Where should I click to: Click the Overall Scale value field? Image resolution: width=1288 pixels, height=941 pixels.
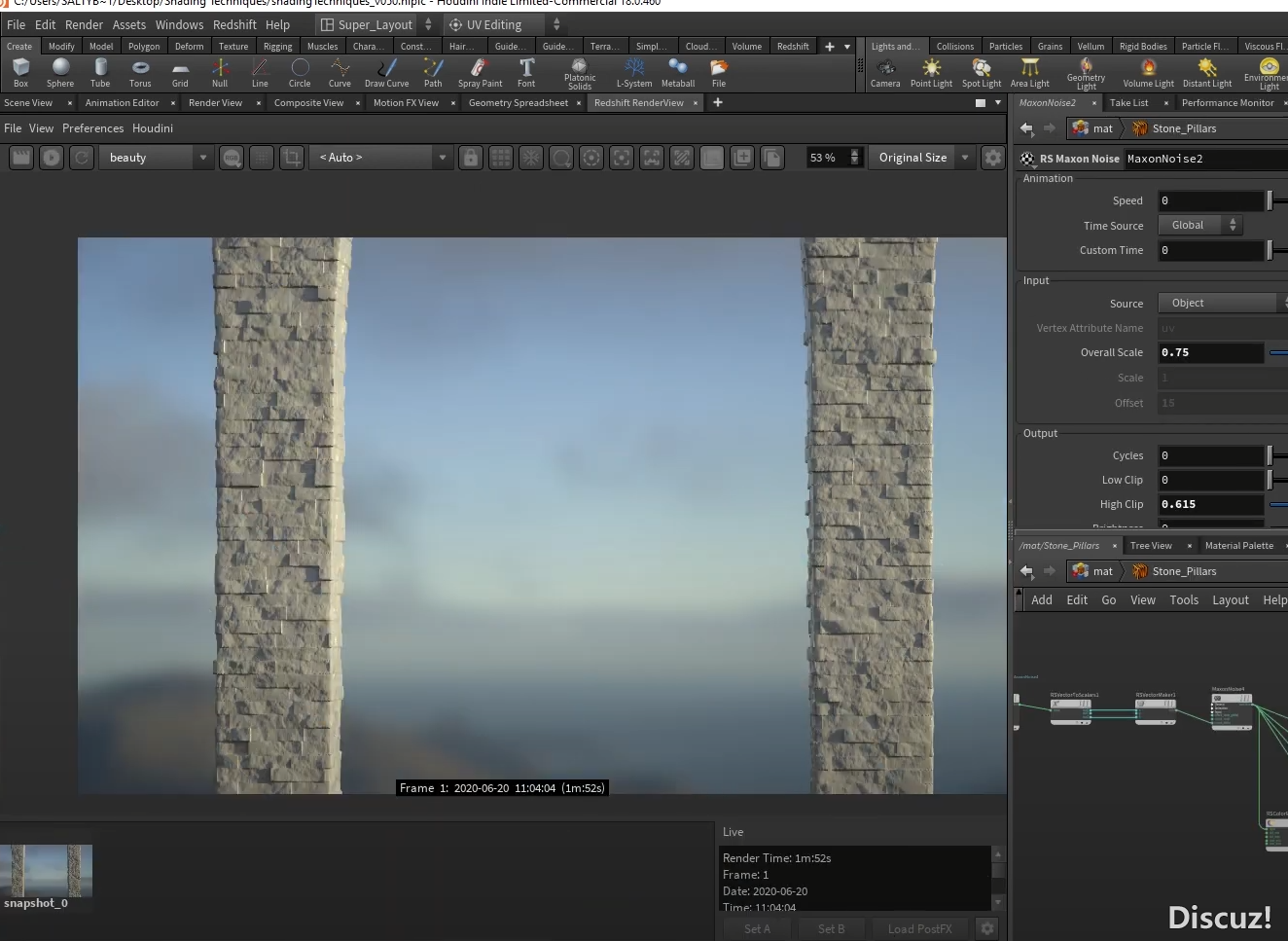[1211, 352]
